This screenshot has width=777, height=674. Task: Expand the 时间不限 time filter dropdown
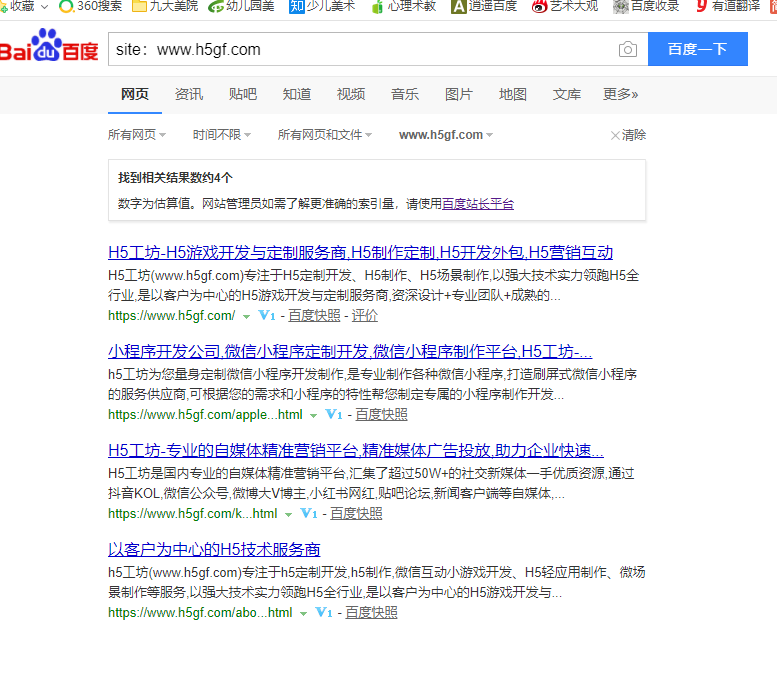tap(221, 135)
